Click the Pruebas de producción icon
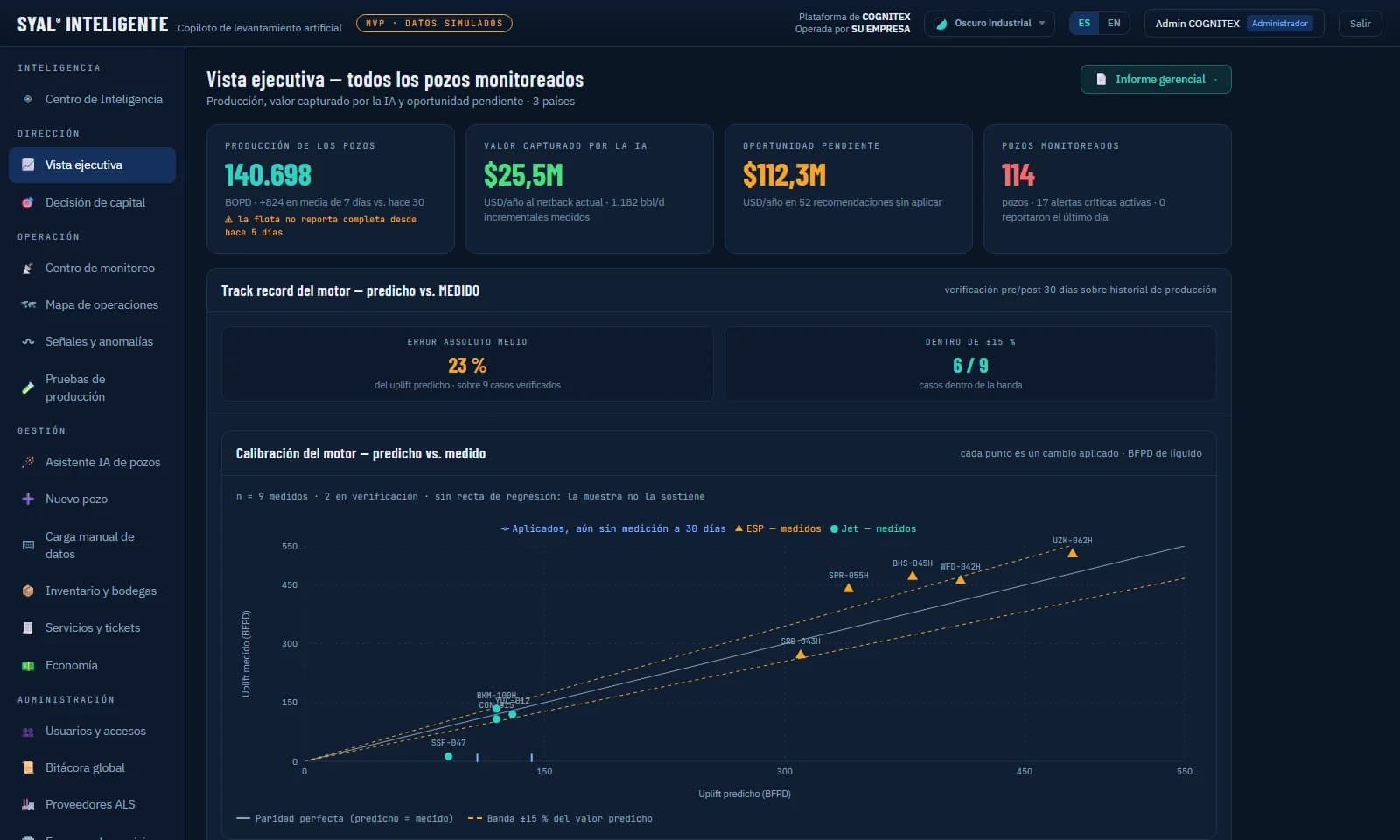This screenshot has height=840, width=1400. [x=28, y=388]
